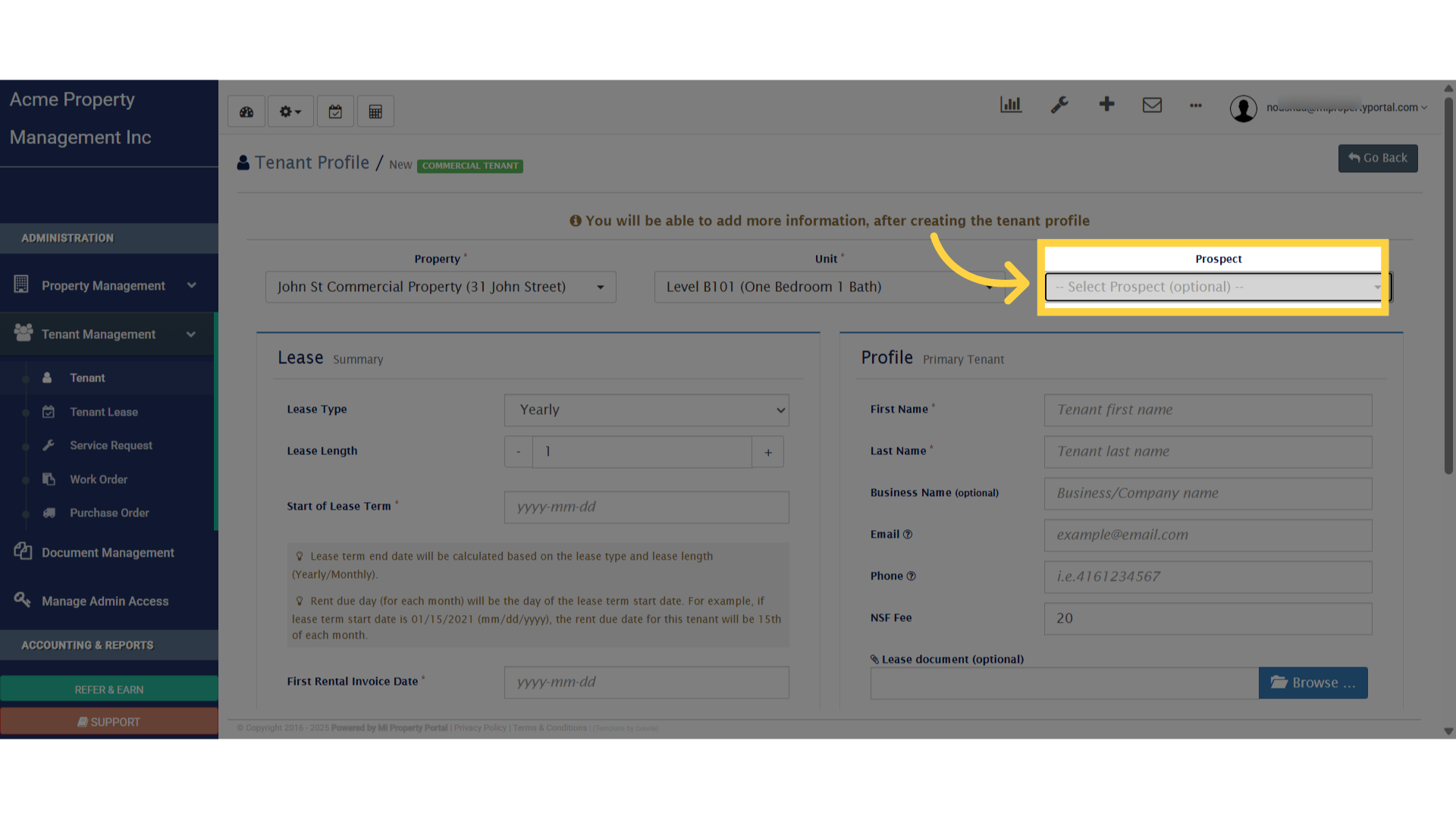Open the Purchase Order submenu item

[x=108, y=513]
